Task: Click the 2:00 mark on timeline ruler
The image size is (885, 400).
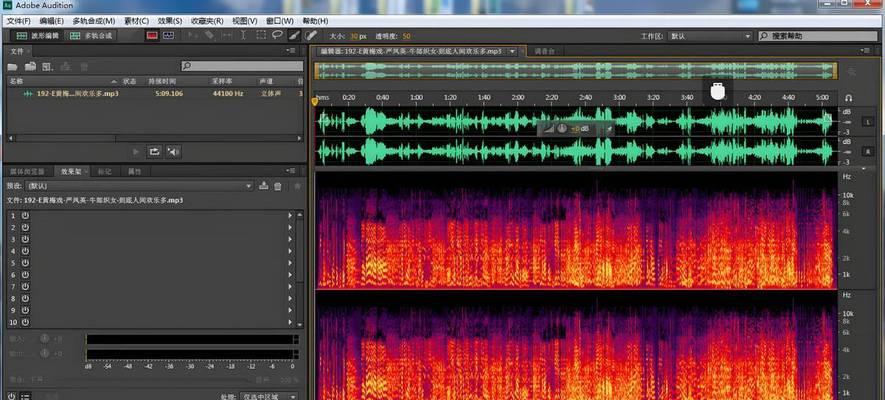Action: pyautogui.click(x=518, y=98)
